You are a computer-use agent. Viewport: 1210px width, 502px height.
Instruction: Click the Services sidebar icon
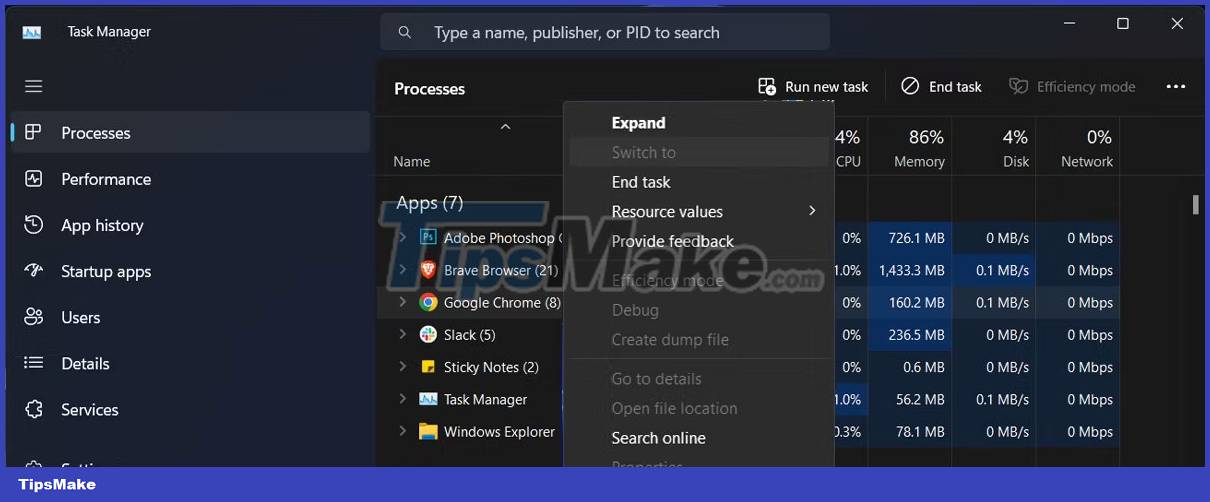(x=34, y=409)
